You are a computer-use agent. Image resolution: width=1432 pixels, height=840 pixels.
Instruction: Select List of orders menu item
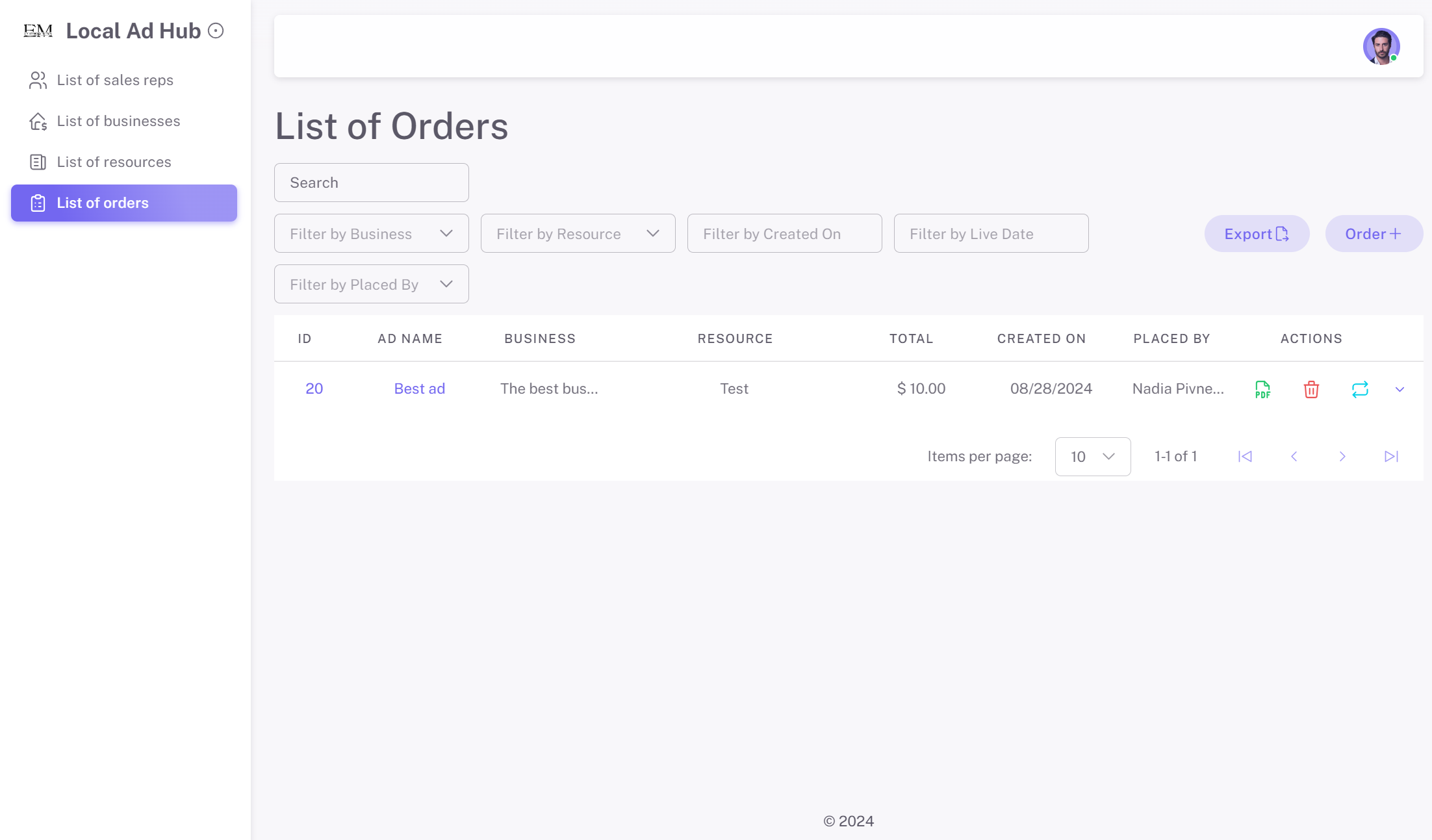coord(124,203)
